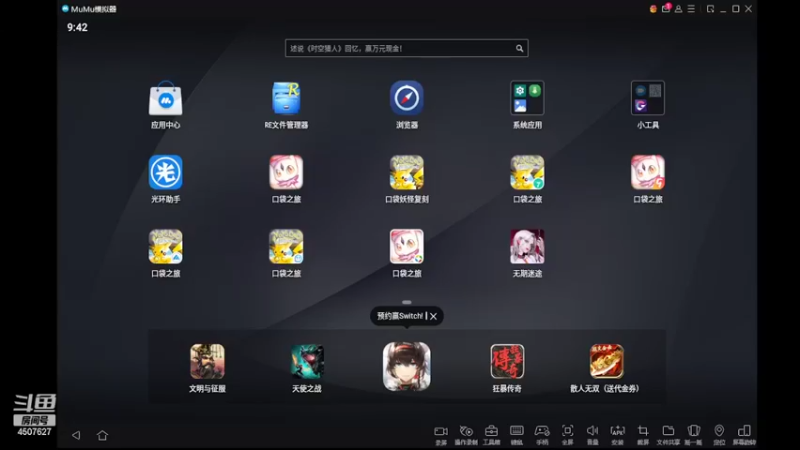
Task: Click the 9:42 clock text
Action: (77, 28)
